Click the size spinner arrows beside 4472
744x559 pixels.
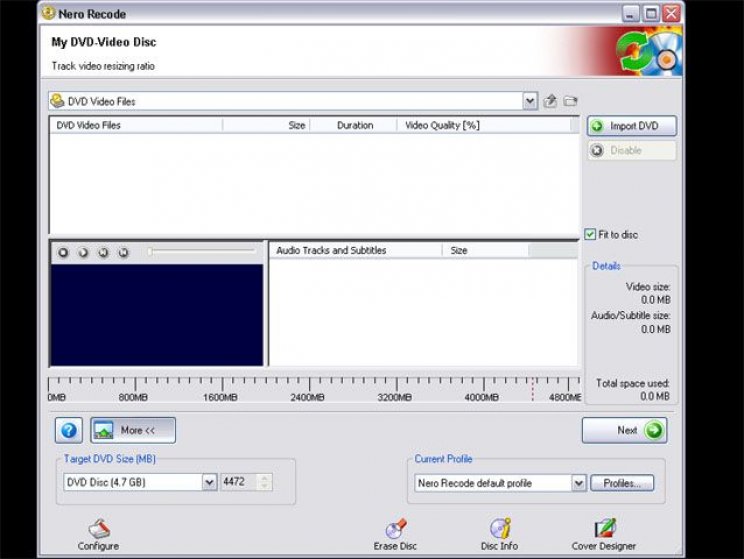click(x=265, y=482)
